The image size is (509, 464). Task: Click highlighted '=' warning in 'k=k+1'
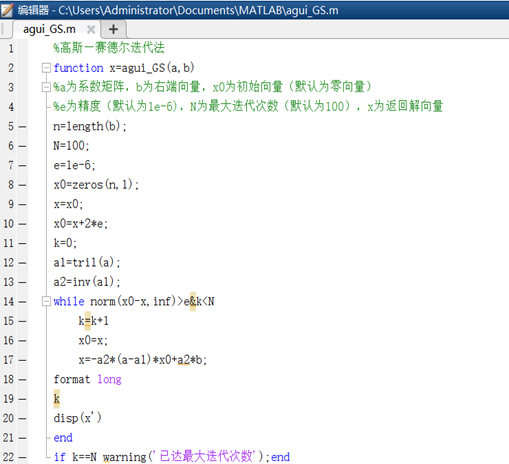[88, 321]
